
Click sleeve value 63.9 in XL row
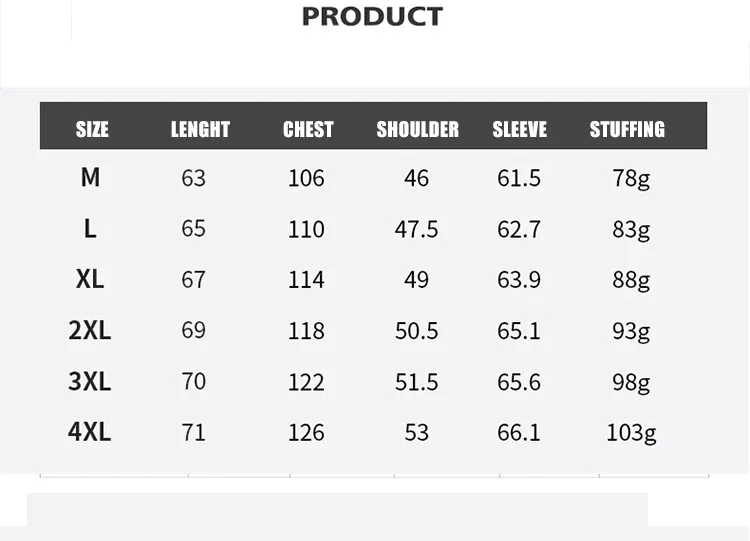(519, 280)
